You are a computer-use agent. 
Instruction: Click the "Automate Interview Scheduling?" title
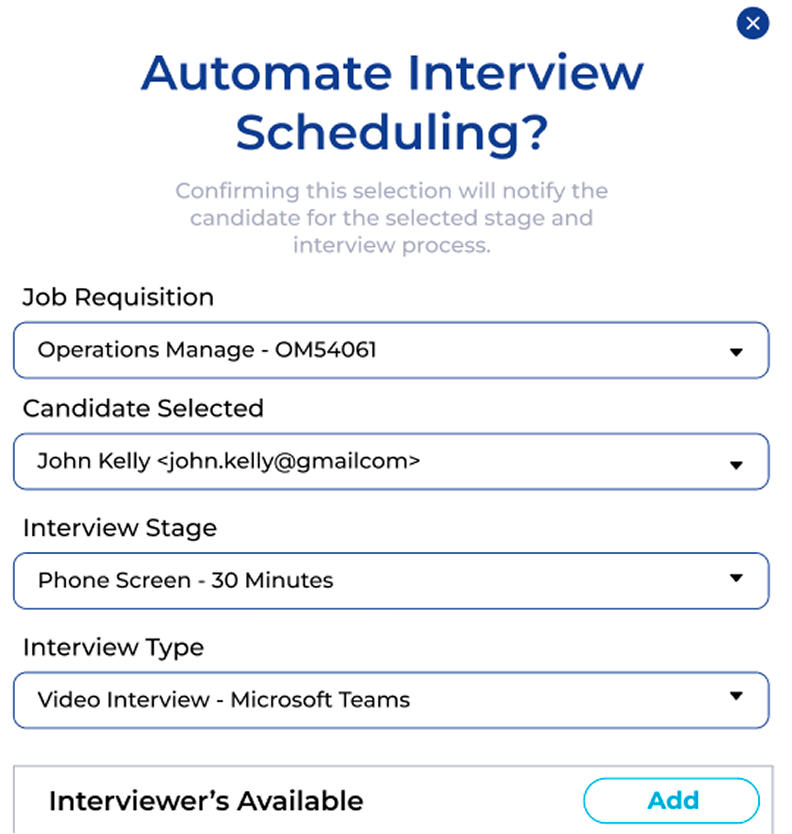(x=392, y=102)
